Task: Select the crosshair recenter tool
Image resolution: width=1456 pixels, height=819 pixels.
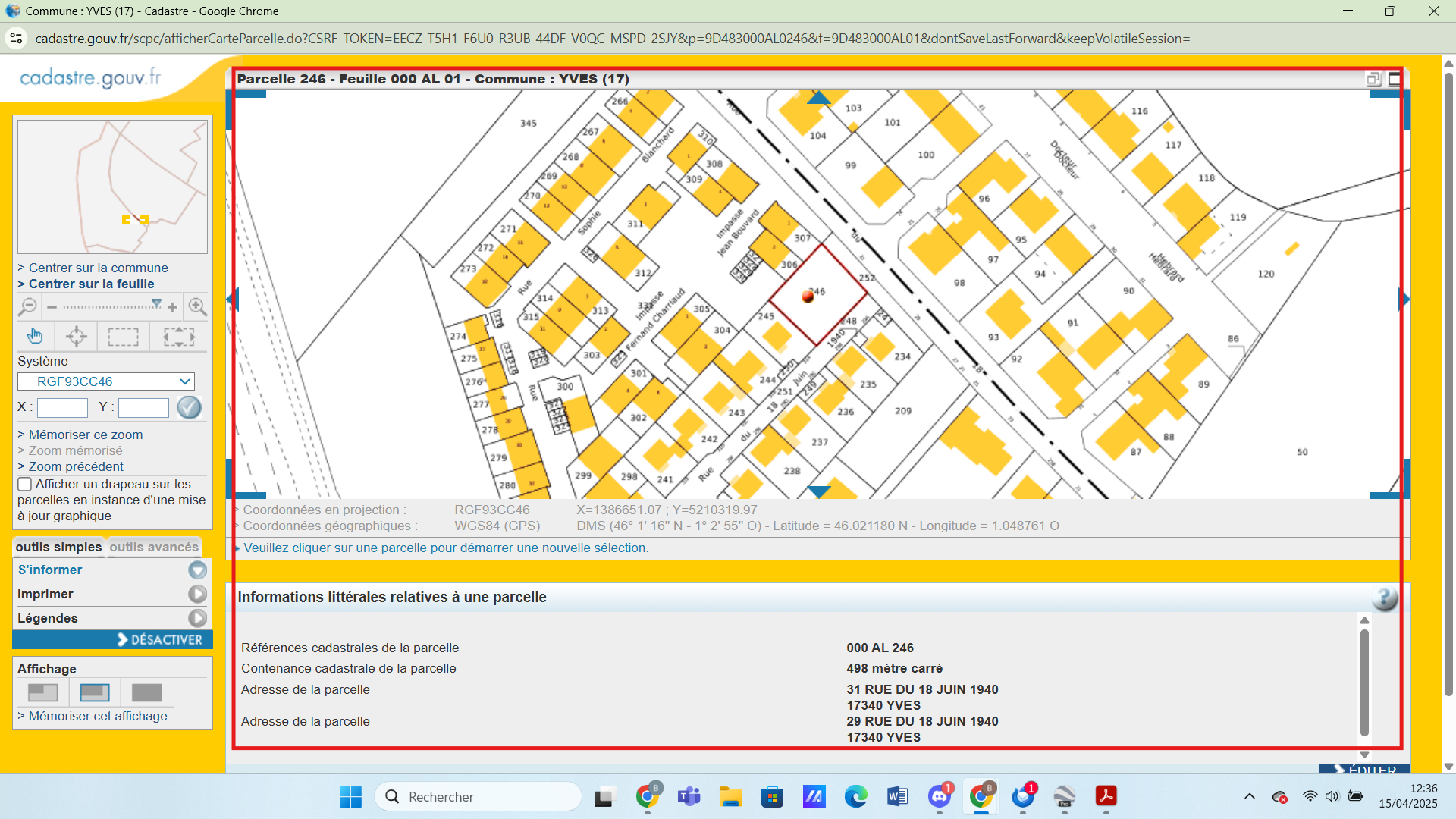Action: coord(77,336)
